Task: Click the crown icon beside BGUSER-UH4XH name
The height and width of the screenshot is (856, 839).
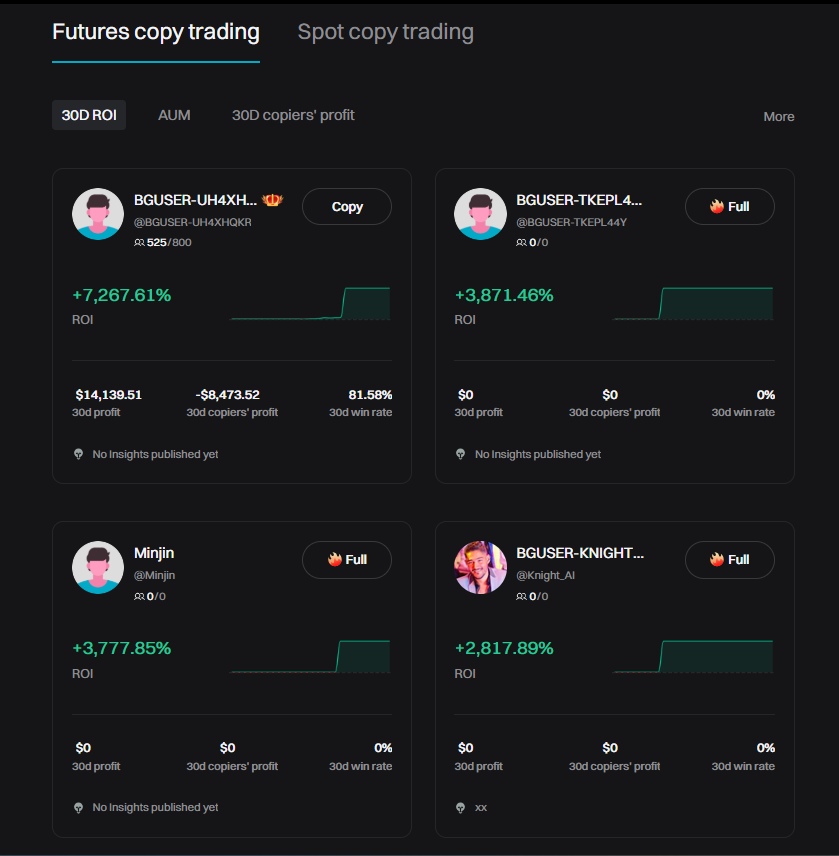Action: pyautogui.click(x=270, y=200)
